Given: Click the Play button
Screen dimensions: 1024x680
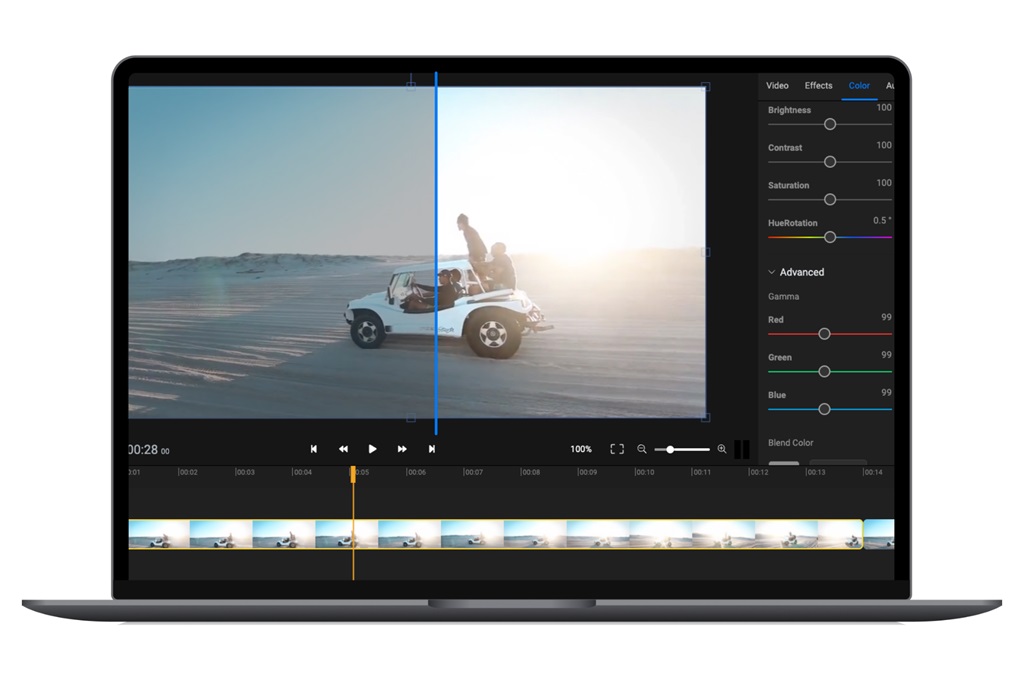Looking at the screenshot, I should click(x=372, y=449).
